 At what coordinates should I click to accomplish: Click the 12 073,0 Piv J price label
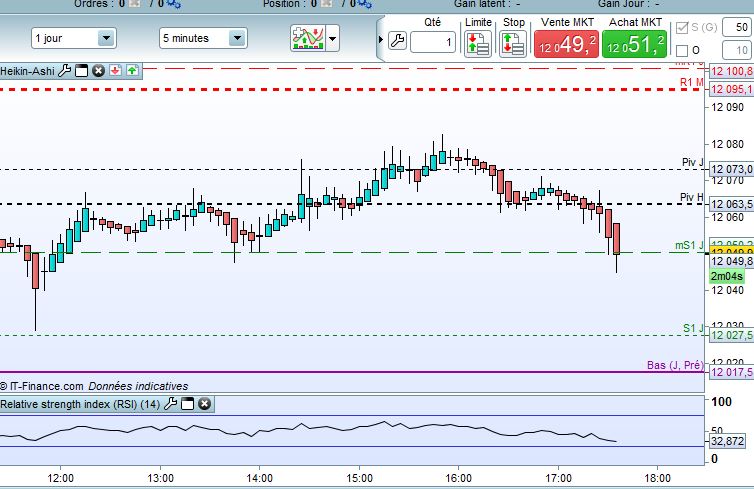[731, 169]
